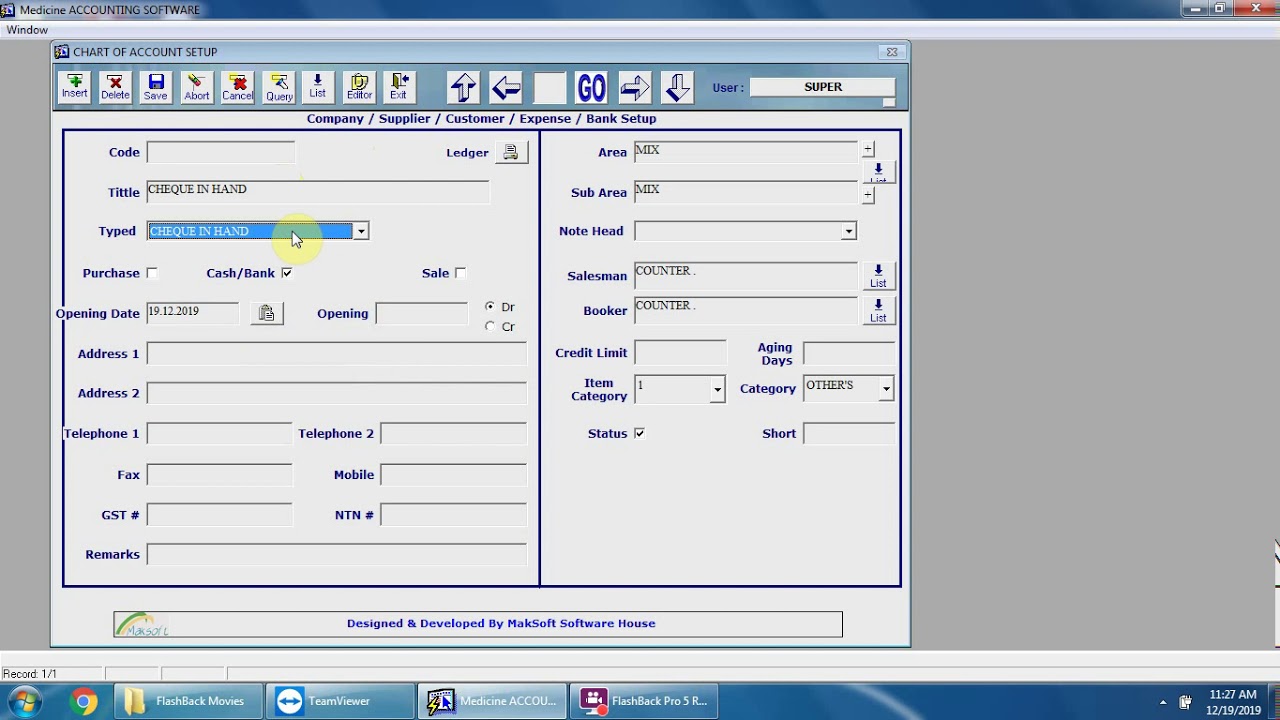Click the NTN # field
Image resolution: width=1280 pixels, height=720 pixels.
point(453,515)
